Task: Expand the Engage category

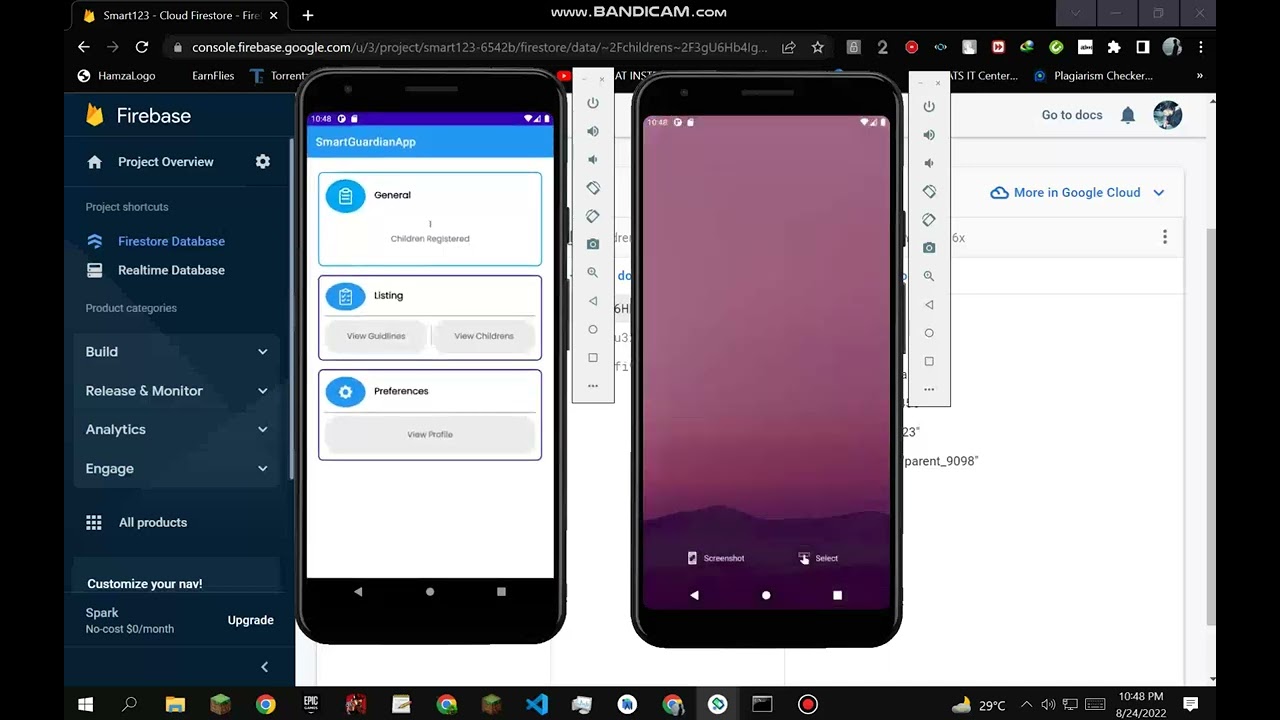Action: pyautogui.click(x=177, y=468)
